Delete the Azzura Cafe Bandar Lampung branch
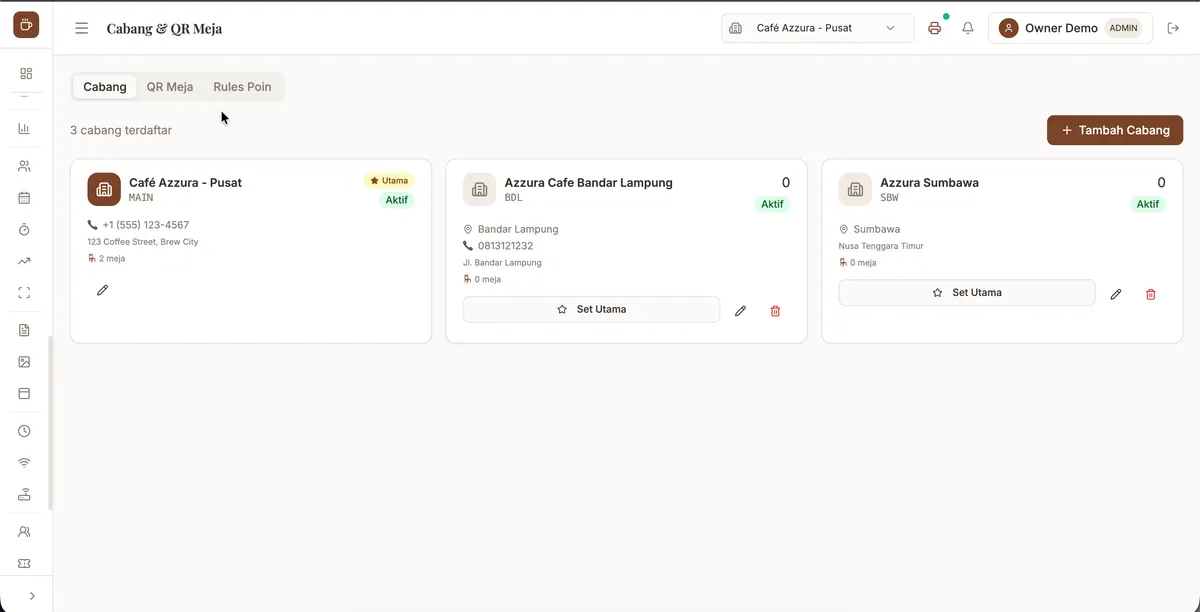This screenshot has height=612, width=1200. [775, 311]
